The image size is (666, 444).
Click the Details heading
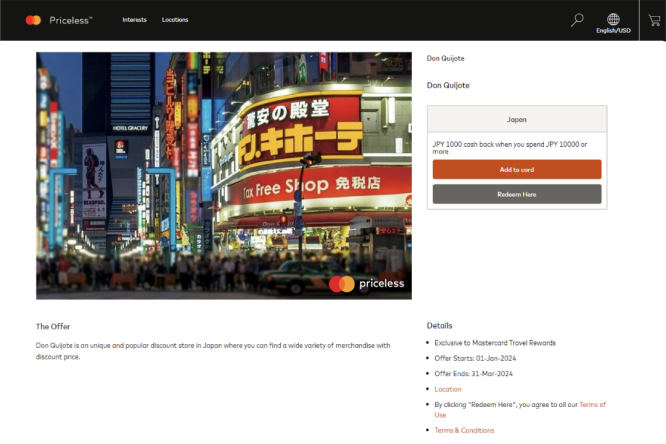pos(439,325)
